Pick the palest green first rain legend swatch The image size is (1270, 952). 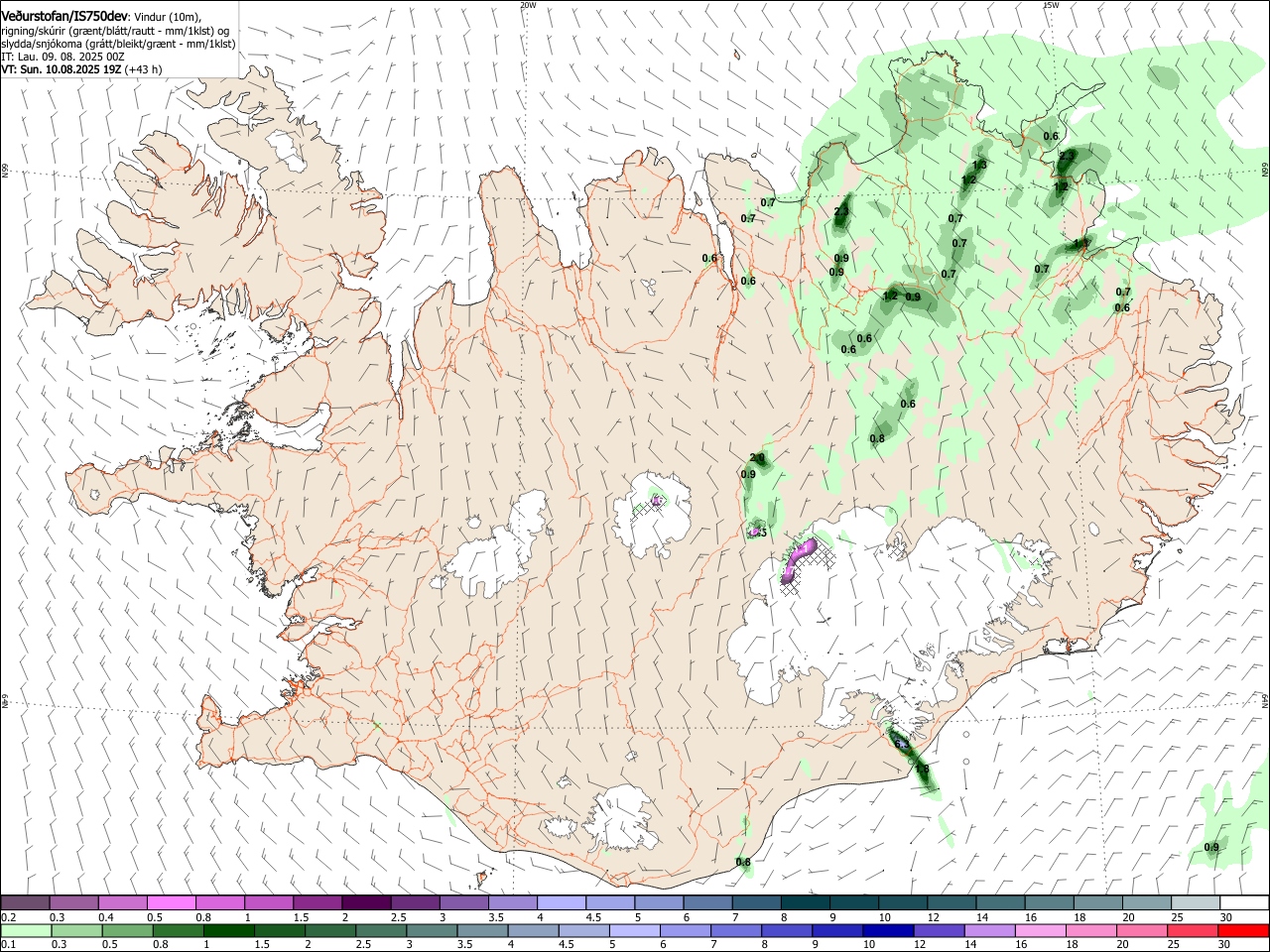tap(26, 931)
